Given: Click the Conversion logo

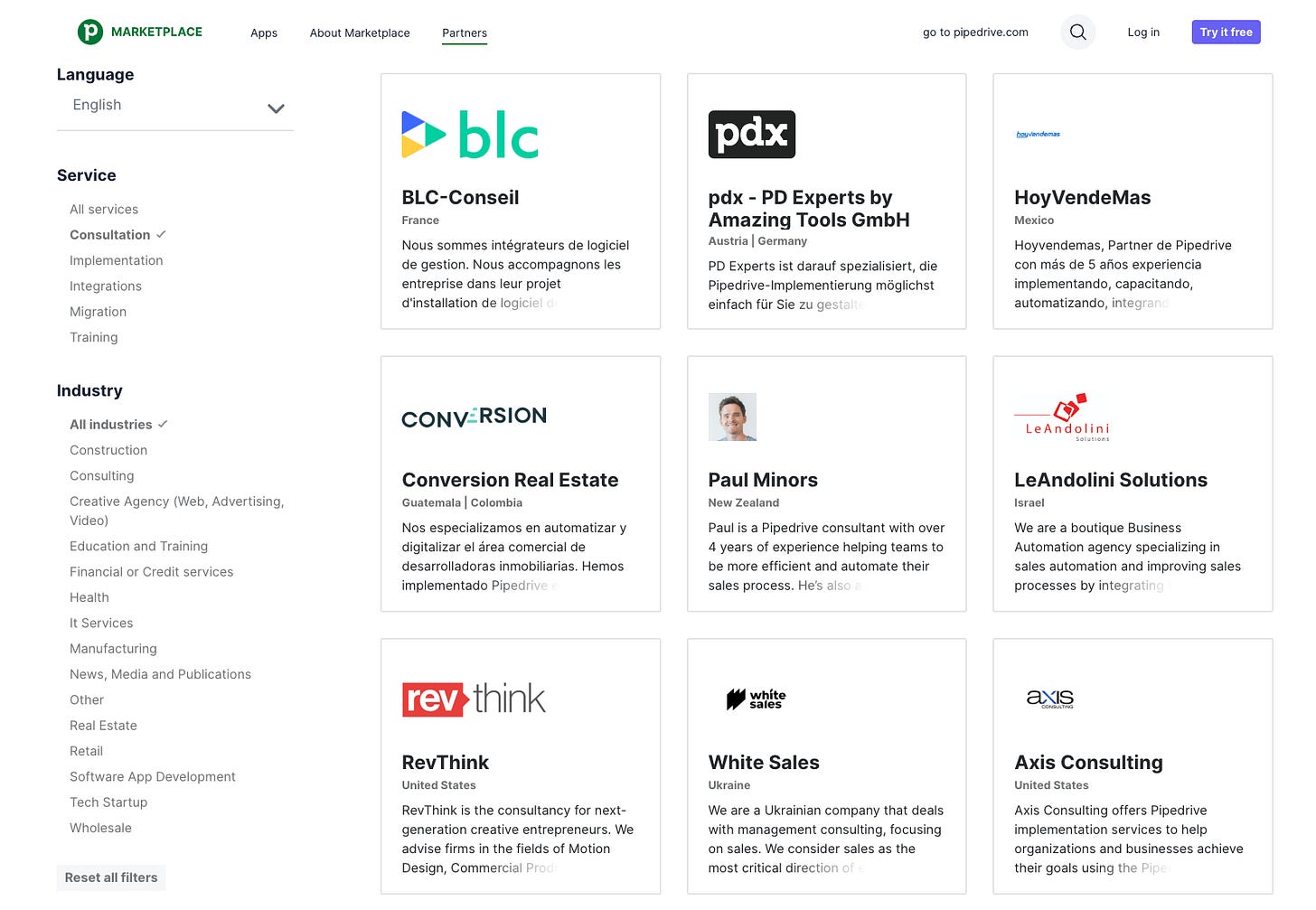Looking at the screenshot, I should coord(474,417).
